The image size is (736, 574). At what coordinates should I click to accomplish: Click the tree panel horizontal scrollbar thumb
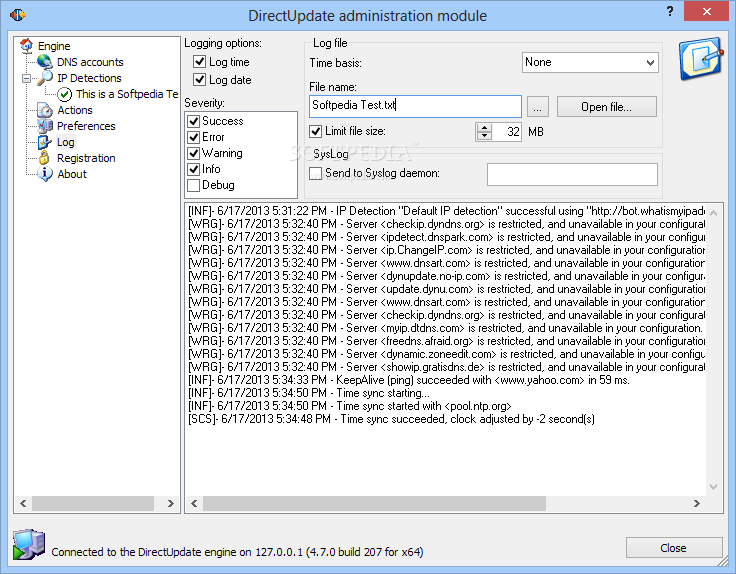pos(92,503)
